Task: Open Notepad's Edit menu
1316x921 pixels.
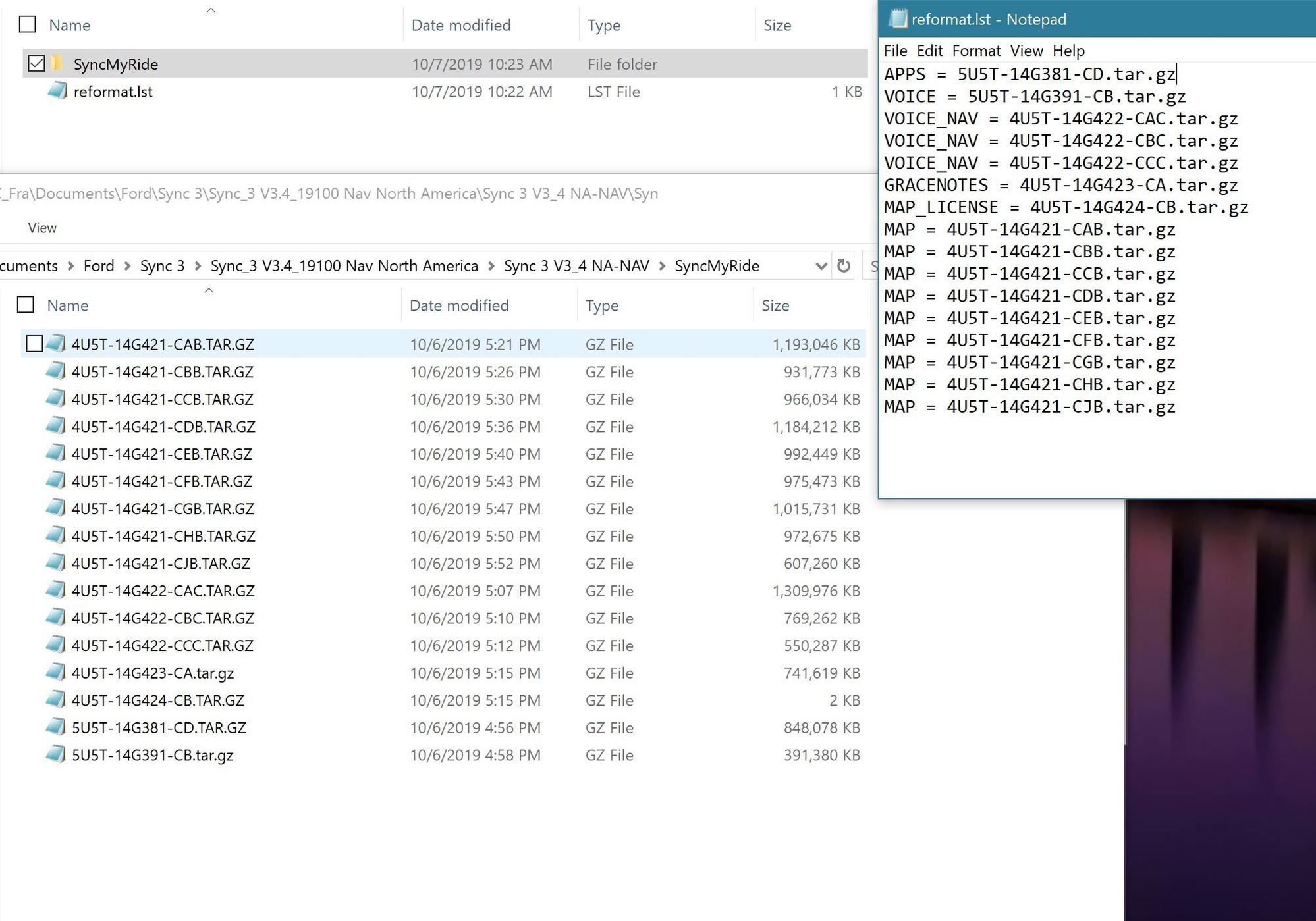Action: [931, 51]
